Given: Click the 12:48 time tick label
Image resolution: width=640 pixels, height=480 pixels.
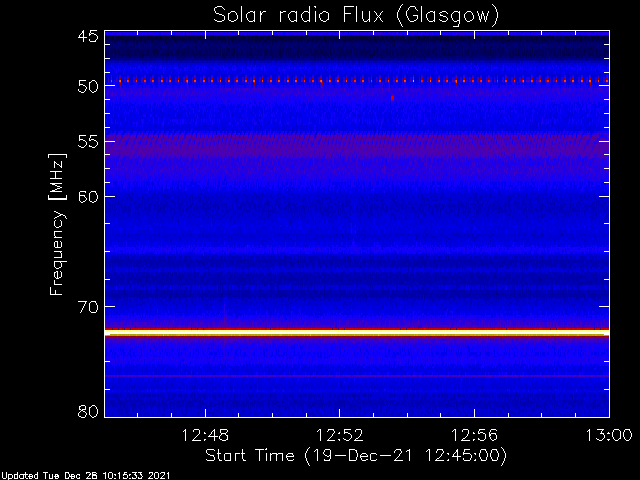Looking at the screenshot, I should 205,435.
